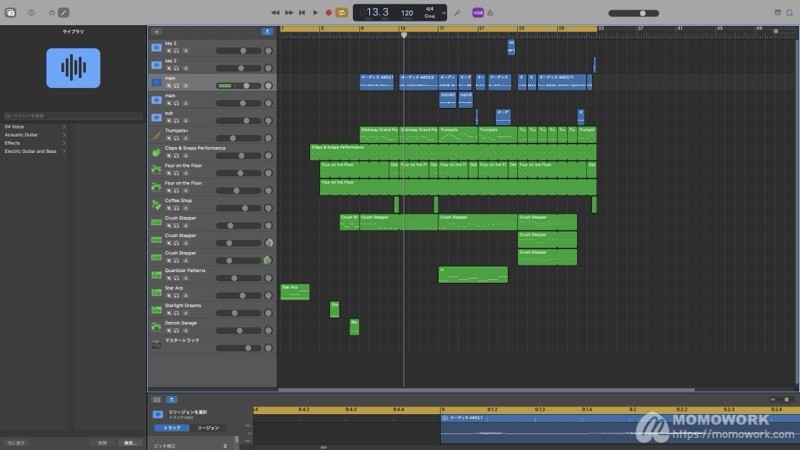
Task: Switch to the リージョン tab in editor
Action: click(208, 428)
